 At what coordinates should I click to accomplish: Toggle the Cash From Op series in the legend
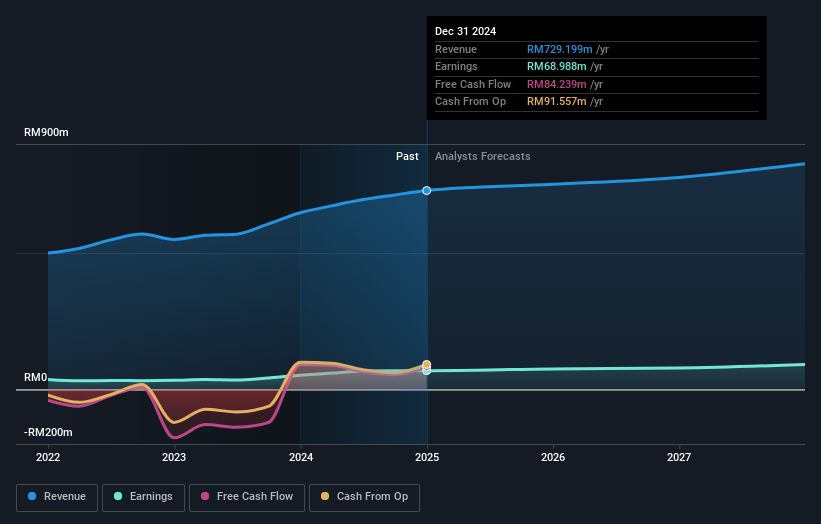point(366,496)
